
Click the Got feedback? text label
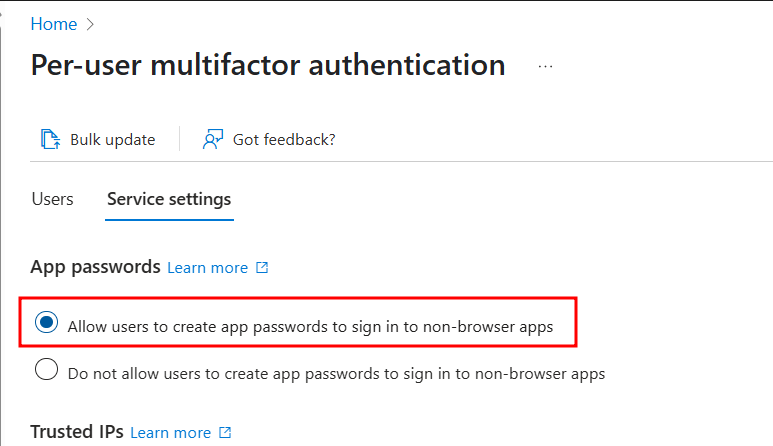click(284, 139)
